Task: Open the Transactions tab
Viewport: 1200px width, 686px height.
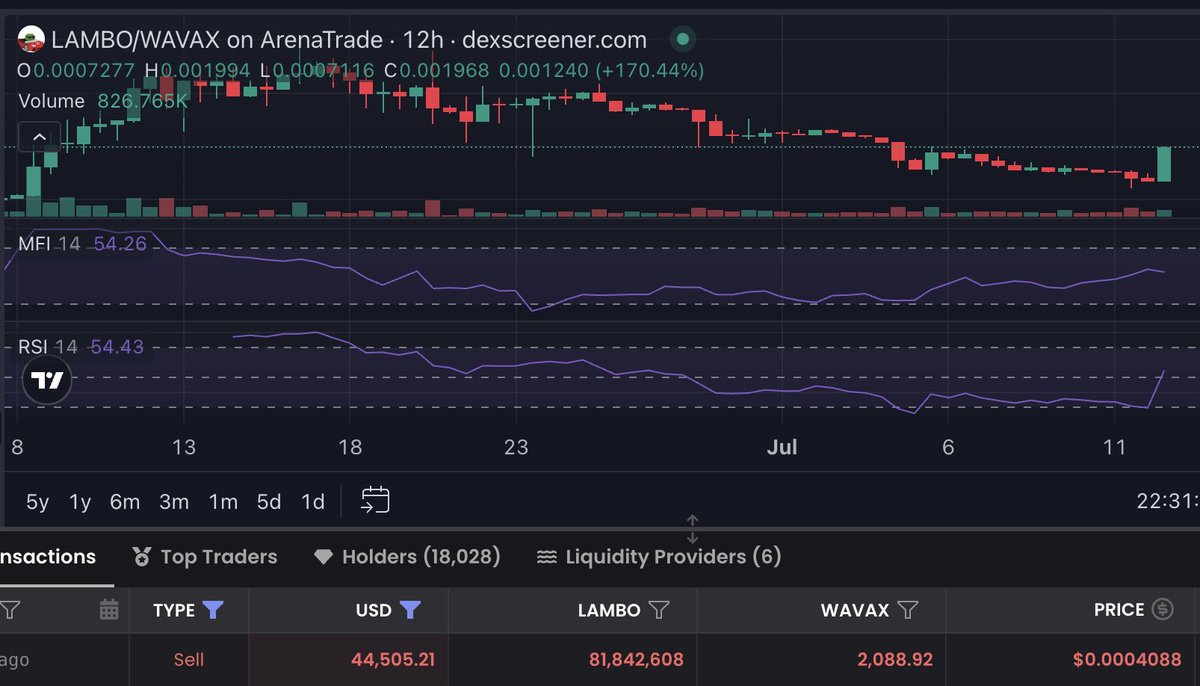Action: (48, 557)
